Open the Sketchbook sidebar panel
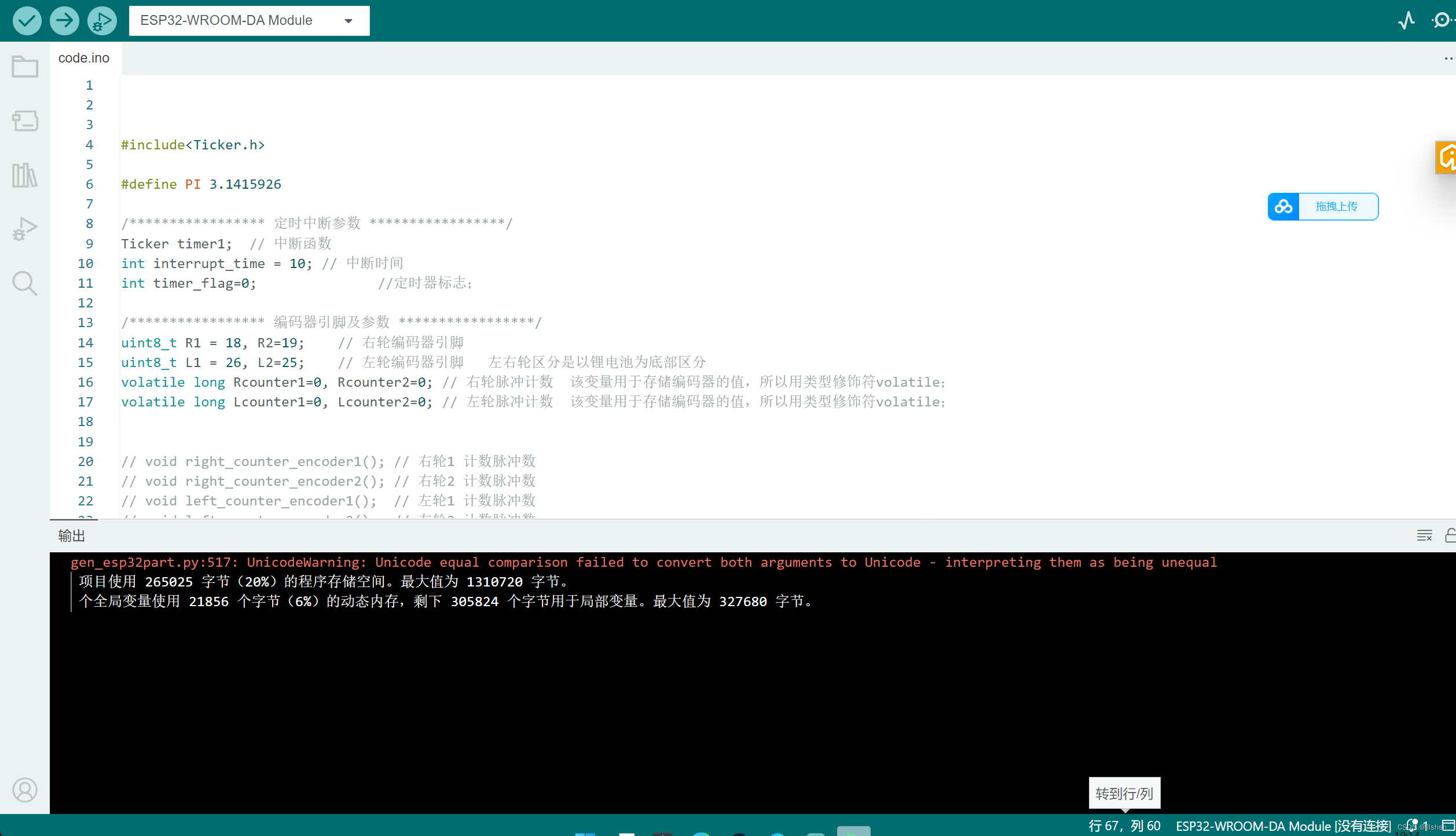1456x836 pixels. (x=25, y=66)
